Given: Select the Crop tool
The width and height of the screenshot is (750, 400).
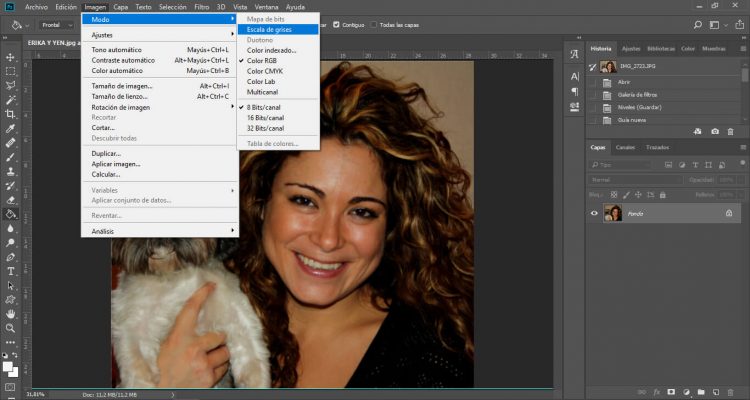Looking at the screenshot, I should pos(10,114).
